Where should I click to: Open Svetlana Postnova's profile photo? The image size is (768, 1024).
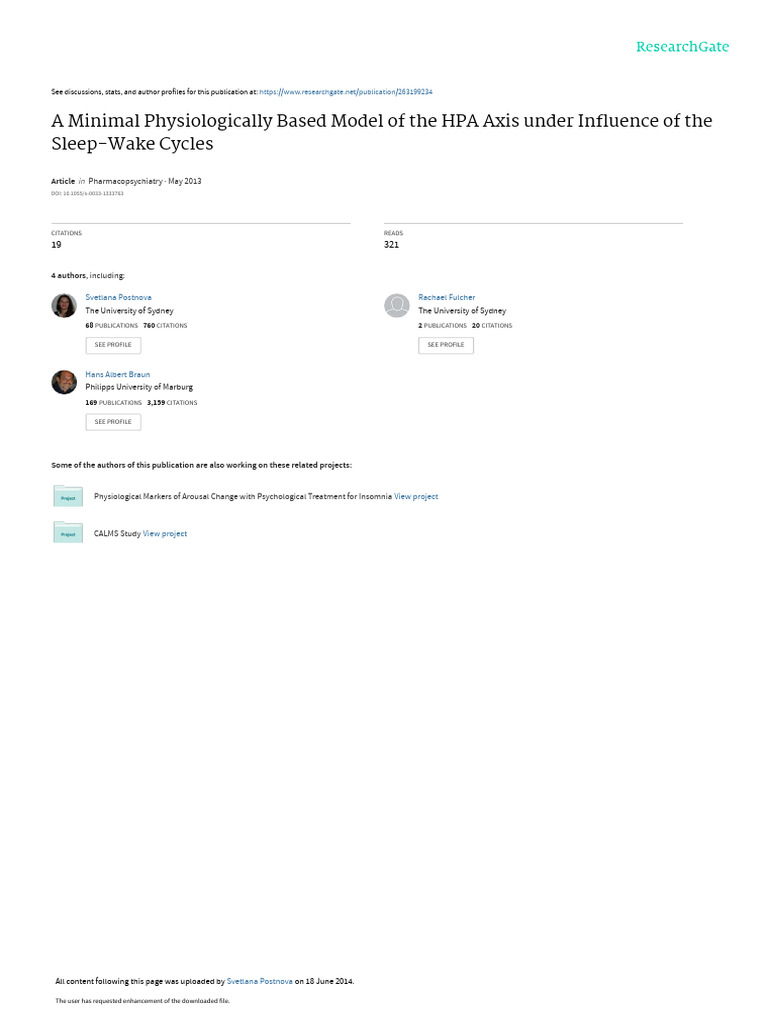[64, 305]
